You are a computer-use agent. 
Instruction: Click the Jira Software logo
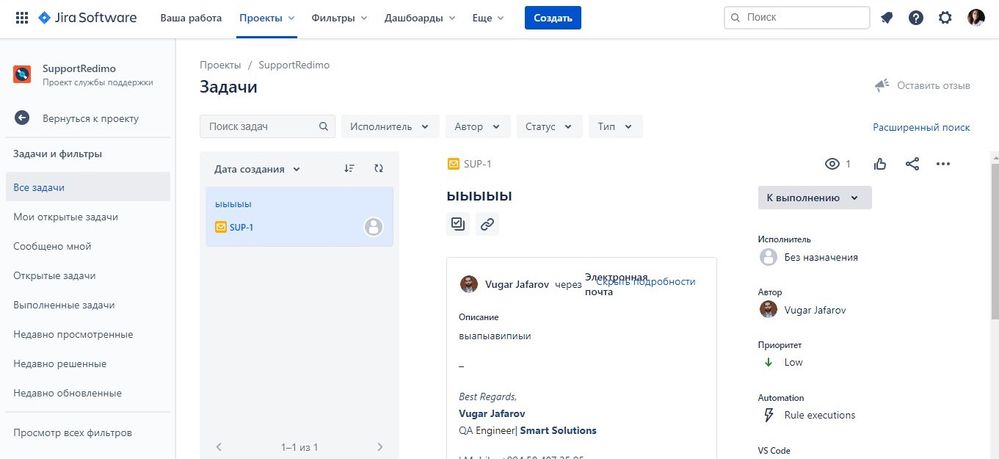(x=87, y=18)
